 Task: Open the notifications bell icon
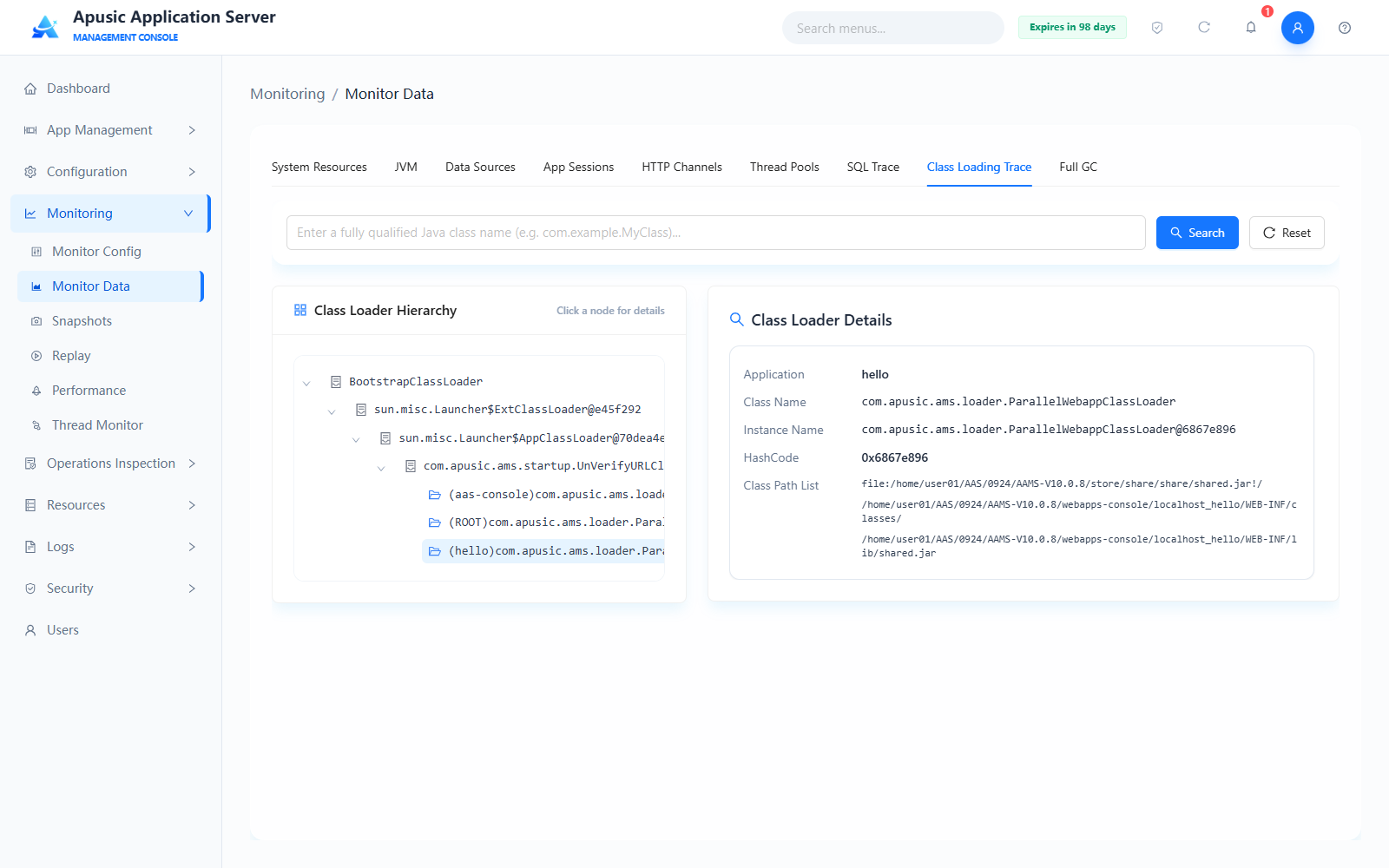1251,28
